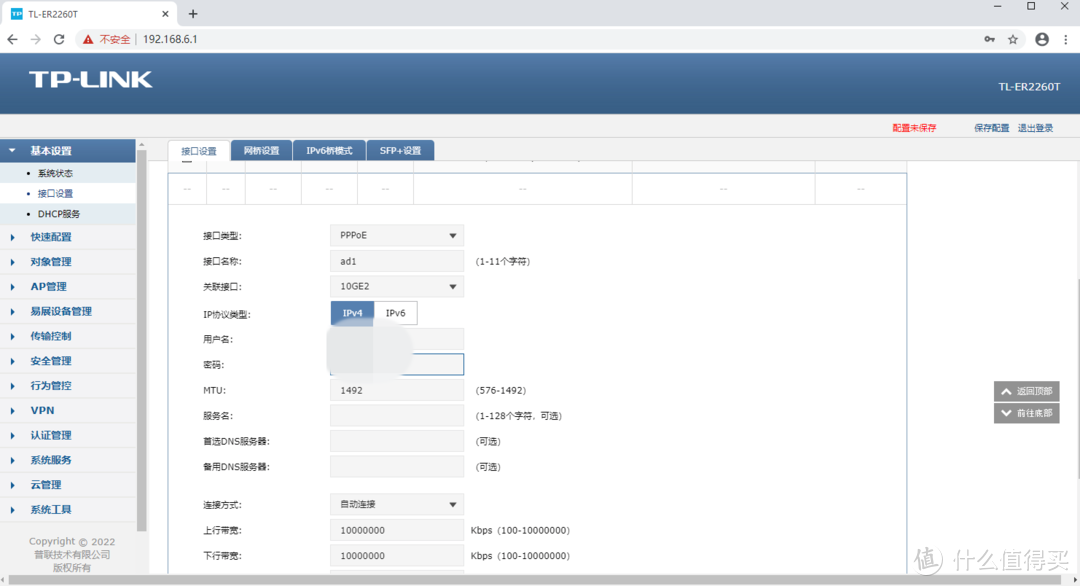1080x586 pixels.
Task: Switch protocol type to IPv6
Action: click(396, 313)
